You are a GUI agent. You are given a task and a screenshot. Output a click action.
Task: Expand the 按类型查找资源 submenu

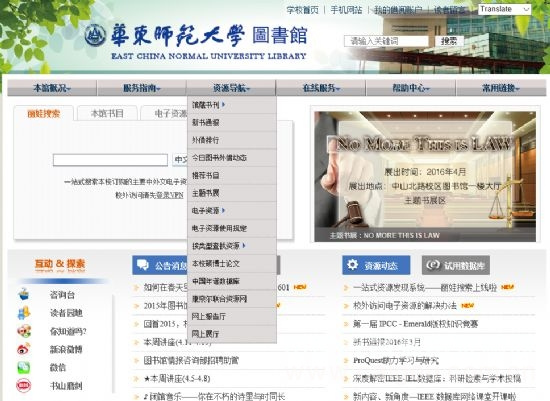click(x=244, y=246)
